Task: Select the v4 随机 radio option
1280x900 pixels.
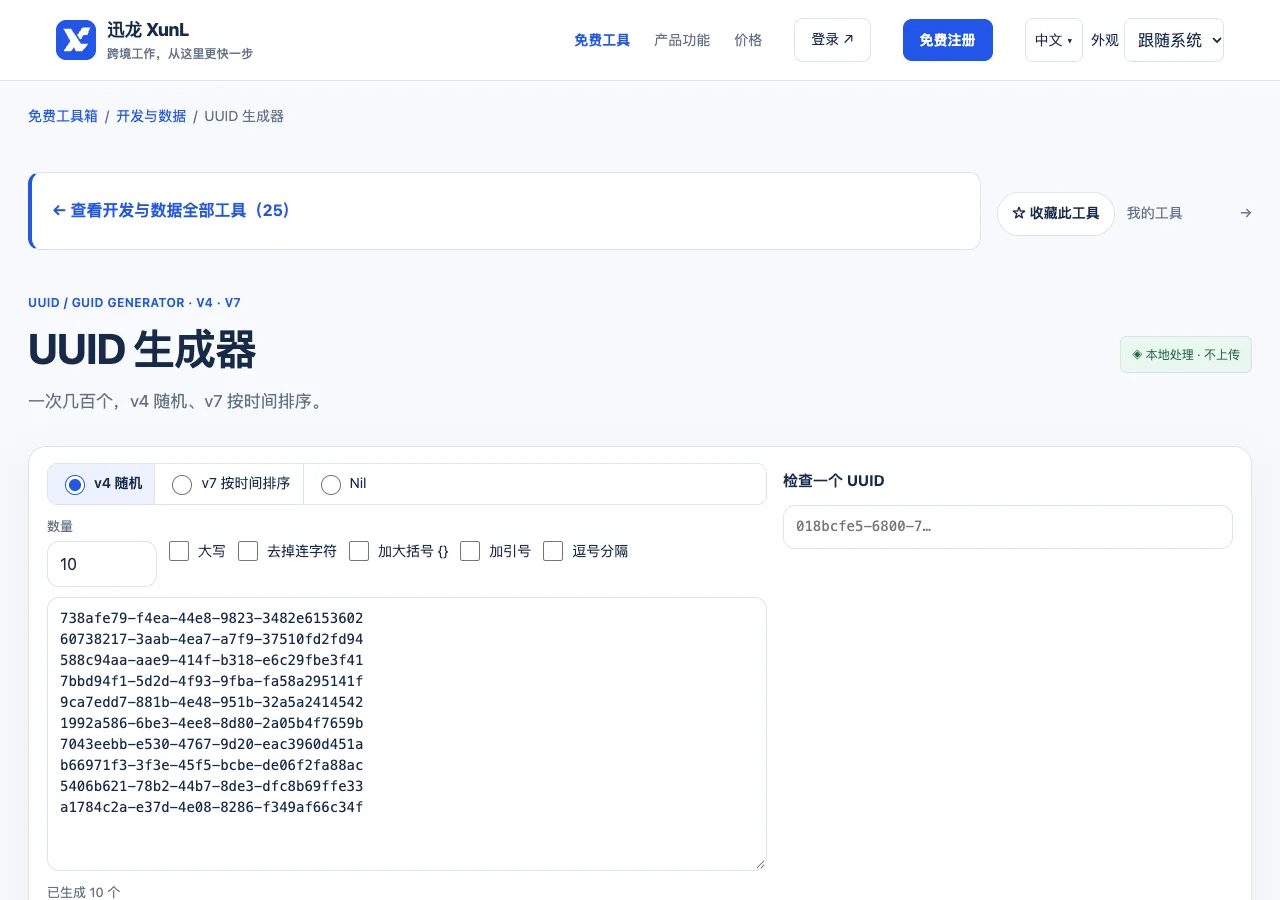Action: click(75, 484)
